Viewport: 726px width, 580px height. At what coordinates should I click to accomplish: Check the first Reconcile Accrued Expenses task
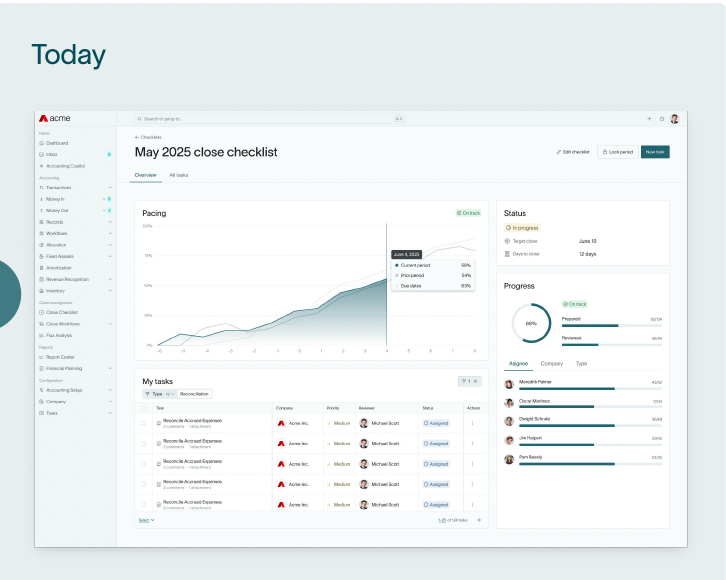(x=144, y=423)
